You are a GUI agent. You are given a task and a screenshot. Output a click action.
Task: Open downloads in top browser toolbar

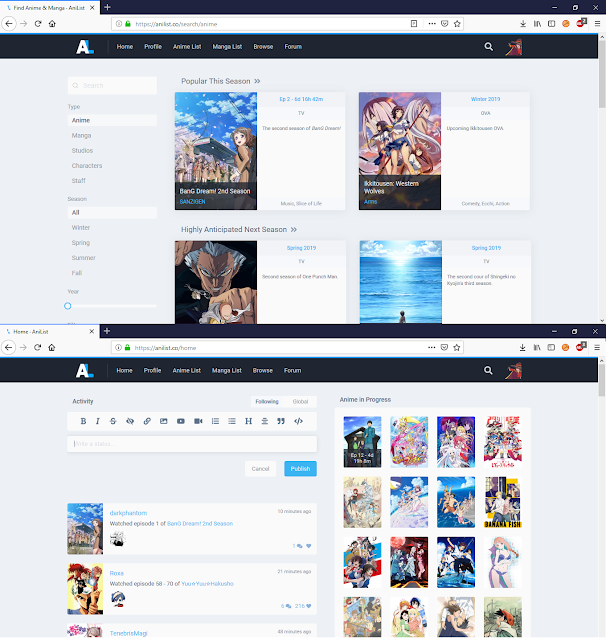(523, 24)
